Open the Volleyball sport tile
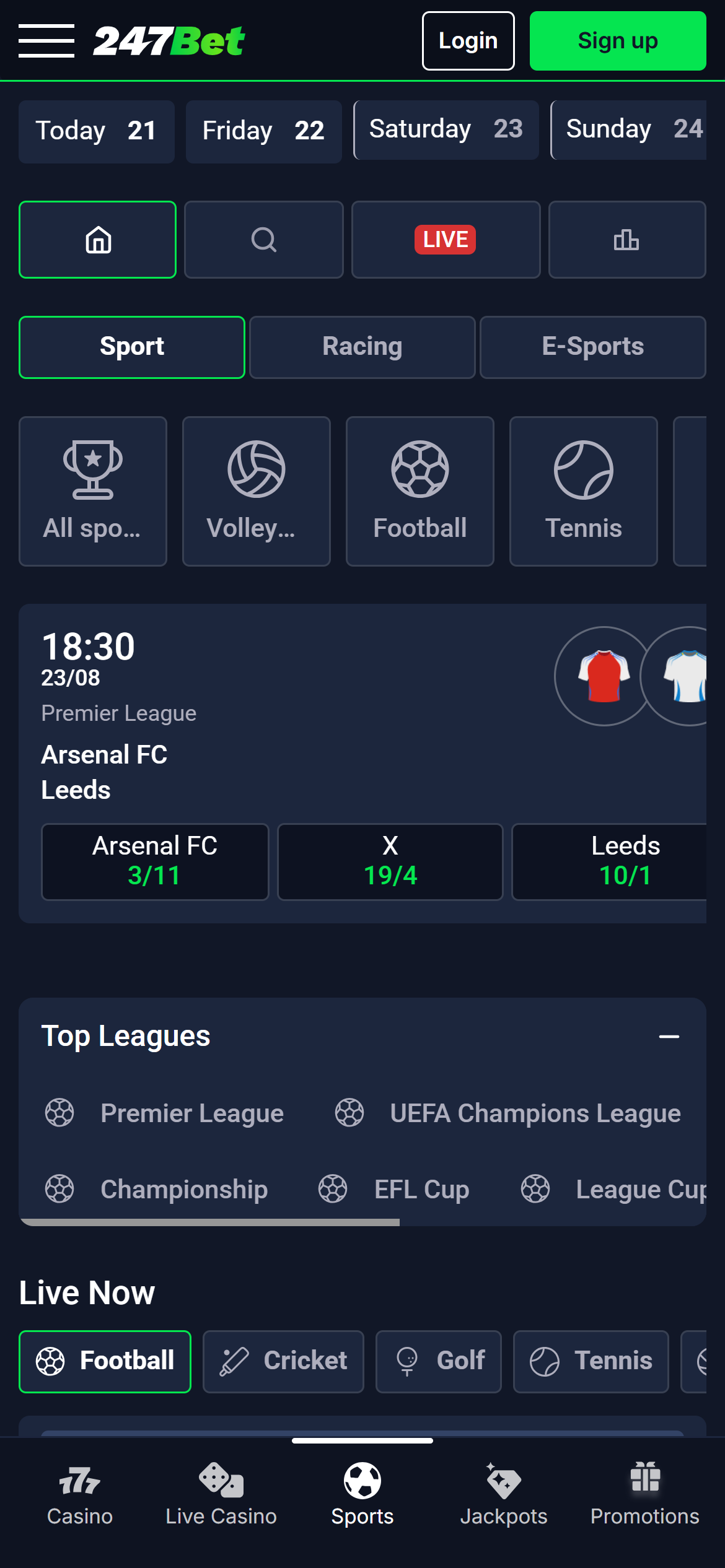725x1568 pixels. coord(256,491)
